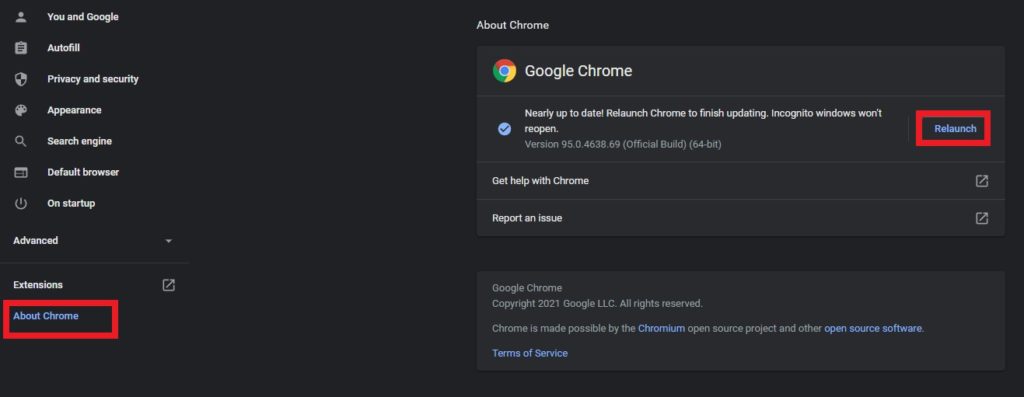Select About Chrome in the sidebar
1024x397 pixels.
46,316
